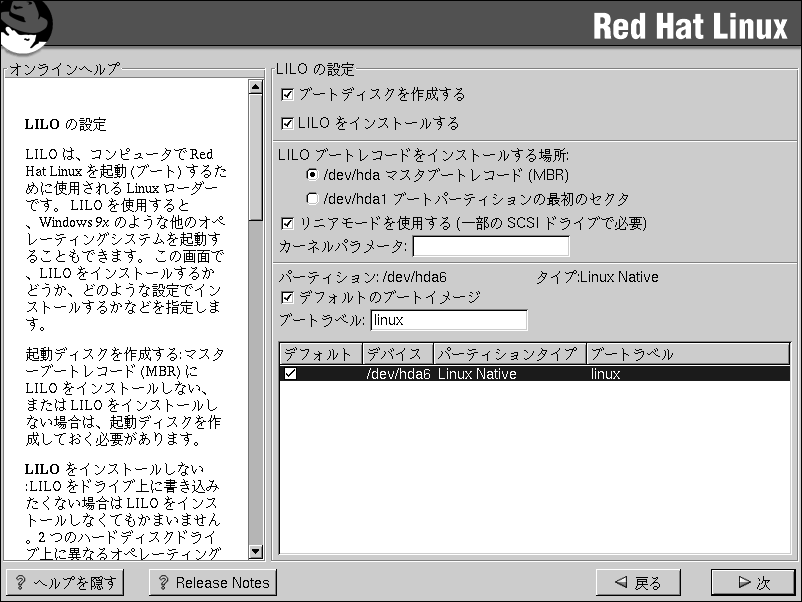Open the Release Notes

pyautogui.click(x=211, y=582)
